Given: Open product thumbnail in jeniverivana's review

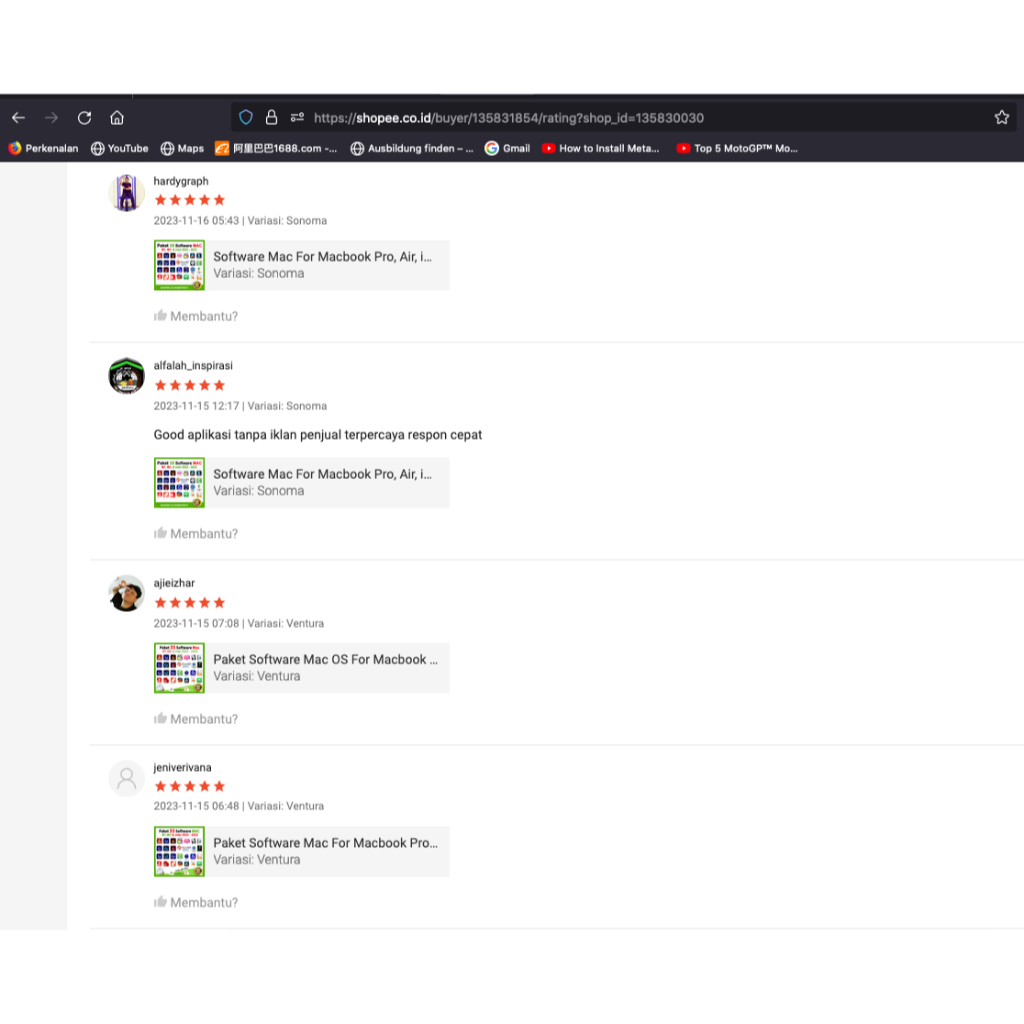Looking at the screenshot, I should pos(179,851).
